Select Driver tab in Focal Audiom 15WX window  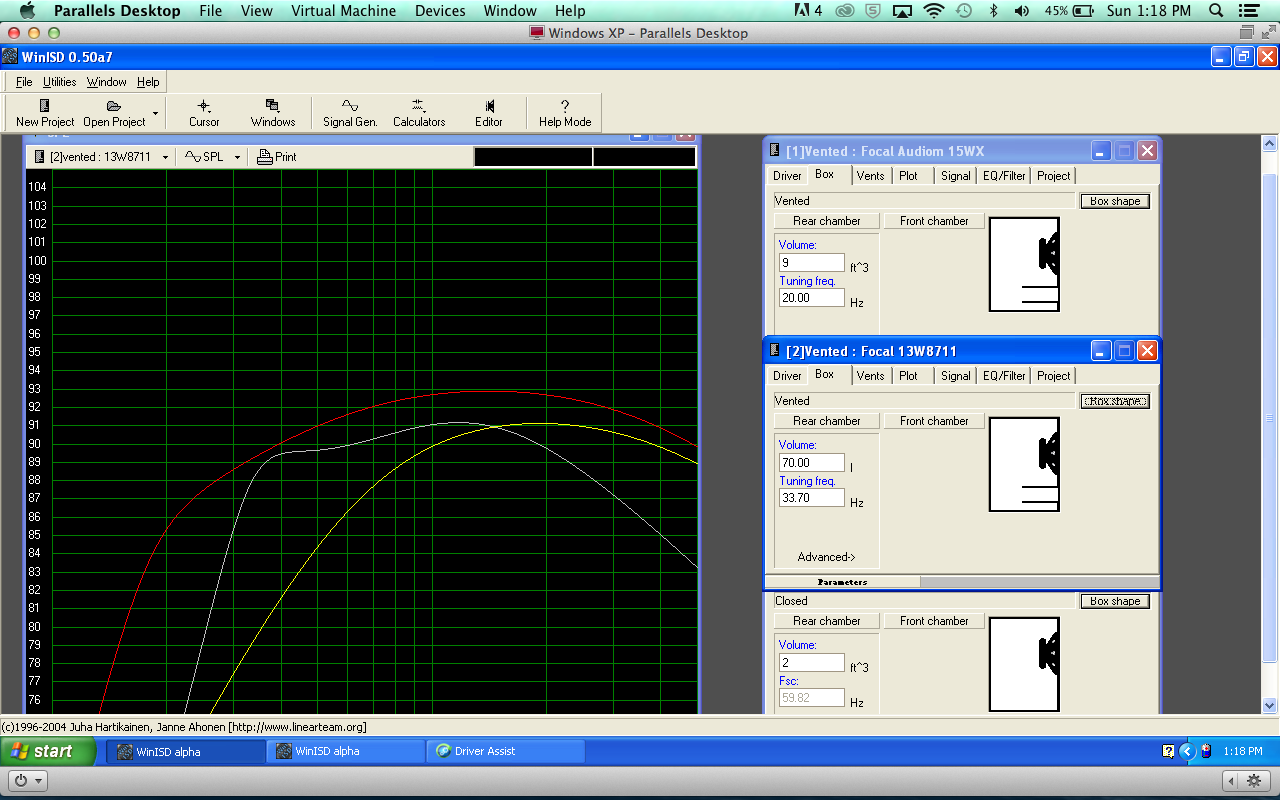[x=787, y=176]
